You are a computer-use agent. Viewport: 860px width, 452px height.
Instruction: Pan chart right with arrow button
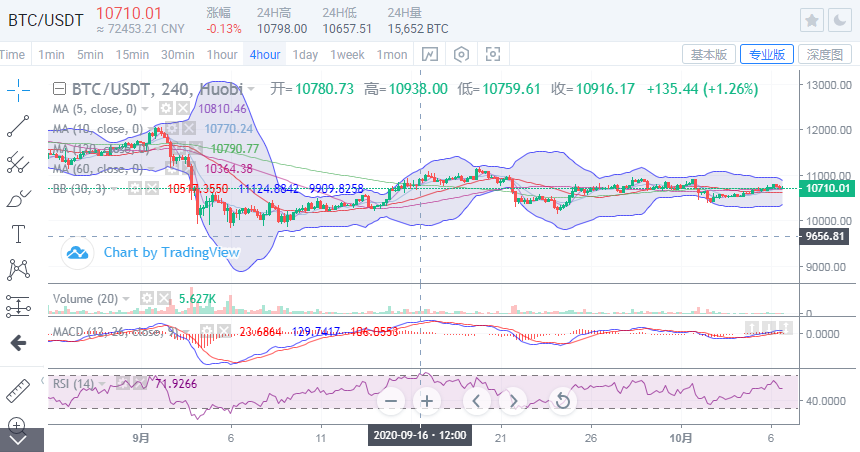click(x=513, y=401)
